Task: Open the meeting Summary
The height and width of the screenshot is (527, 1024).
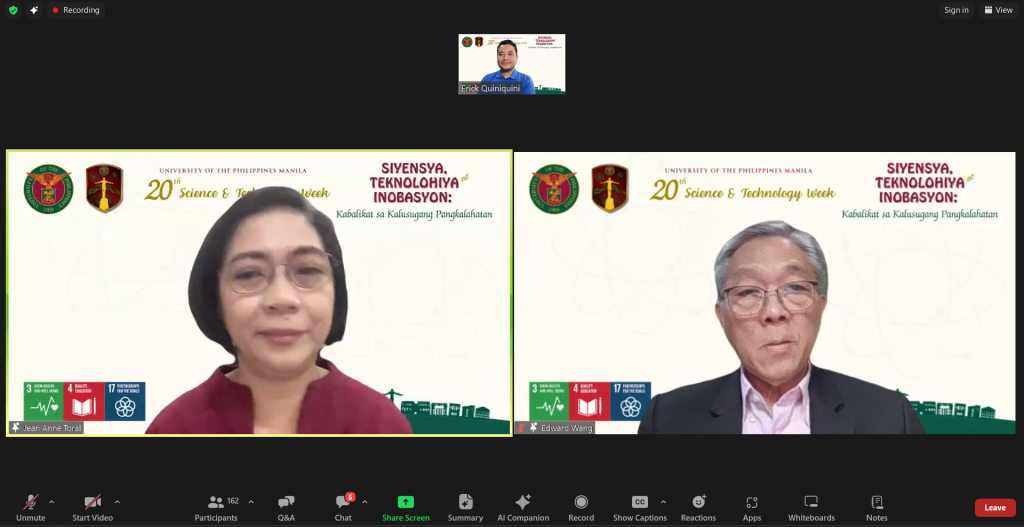Action: 465,507
